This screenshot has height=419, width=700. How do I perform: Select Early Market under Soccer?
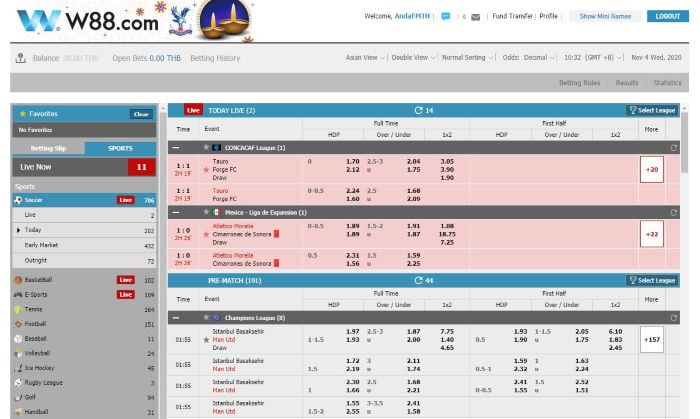pos(84,245)
